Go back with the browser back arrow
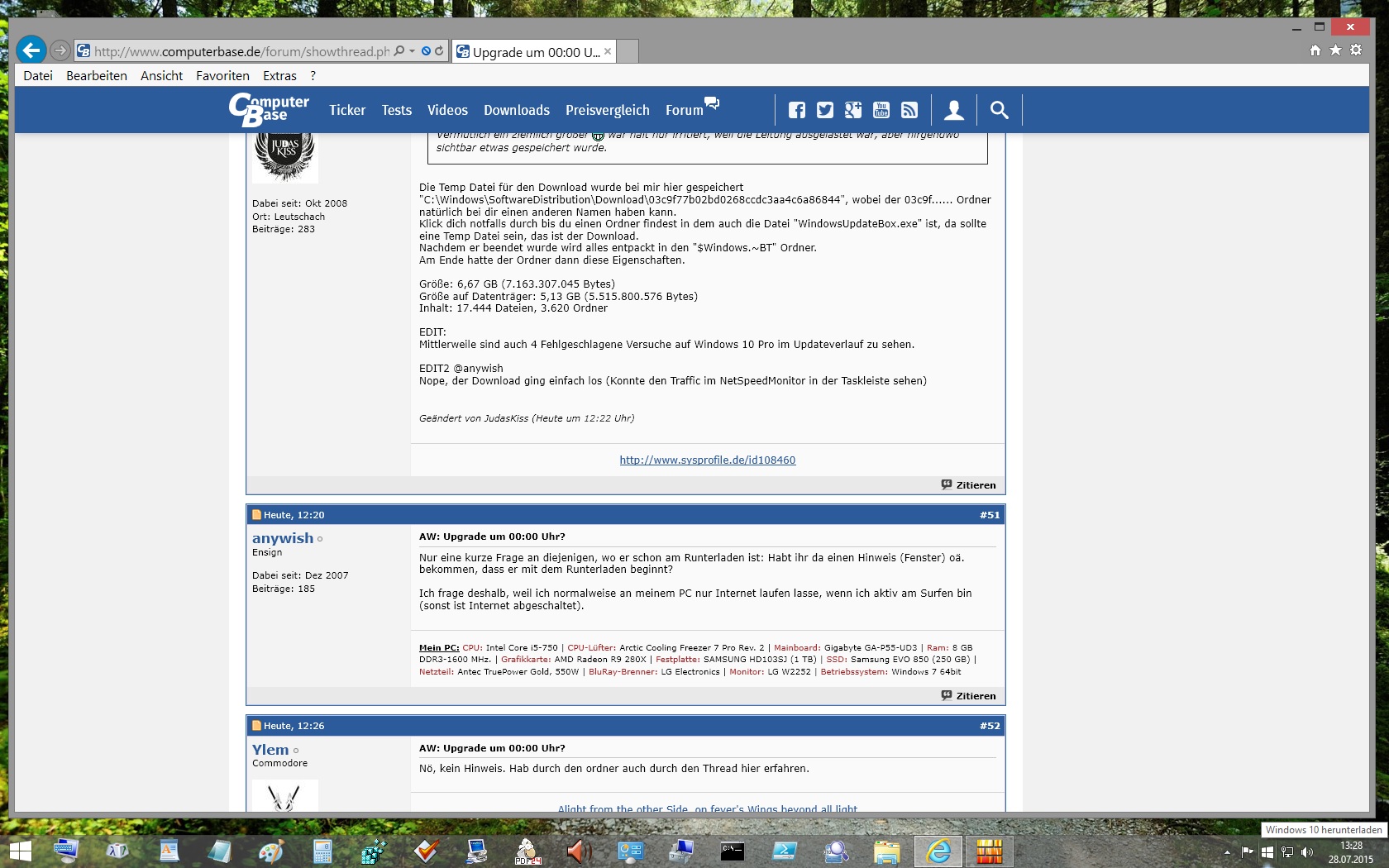Screen dimensions: 1389x868 [31, 50]
